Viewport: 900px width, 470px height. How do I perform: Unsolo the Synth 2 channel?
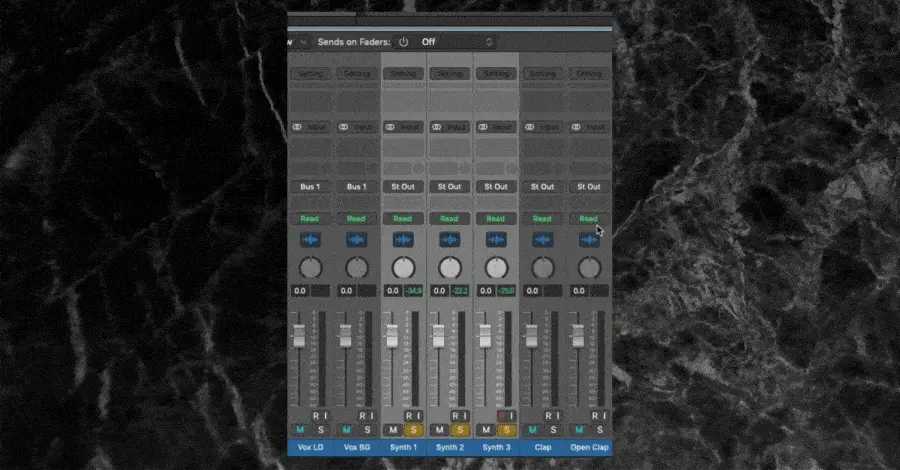coord(460,430)
